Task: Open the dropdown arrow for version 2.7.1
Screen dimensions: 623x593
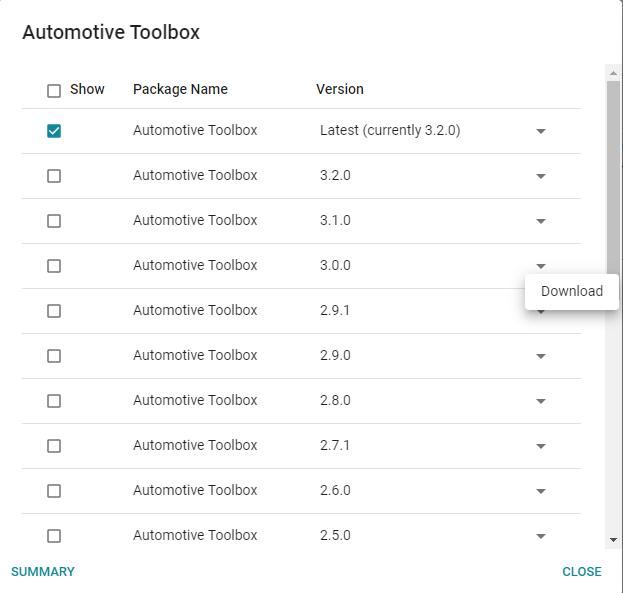Action: tap(541, 446)
